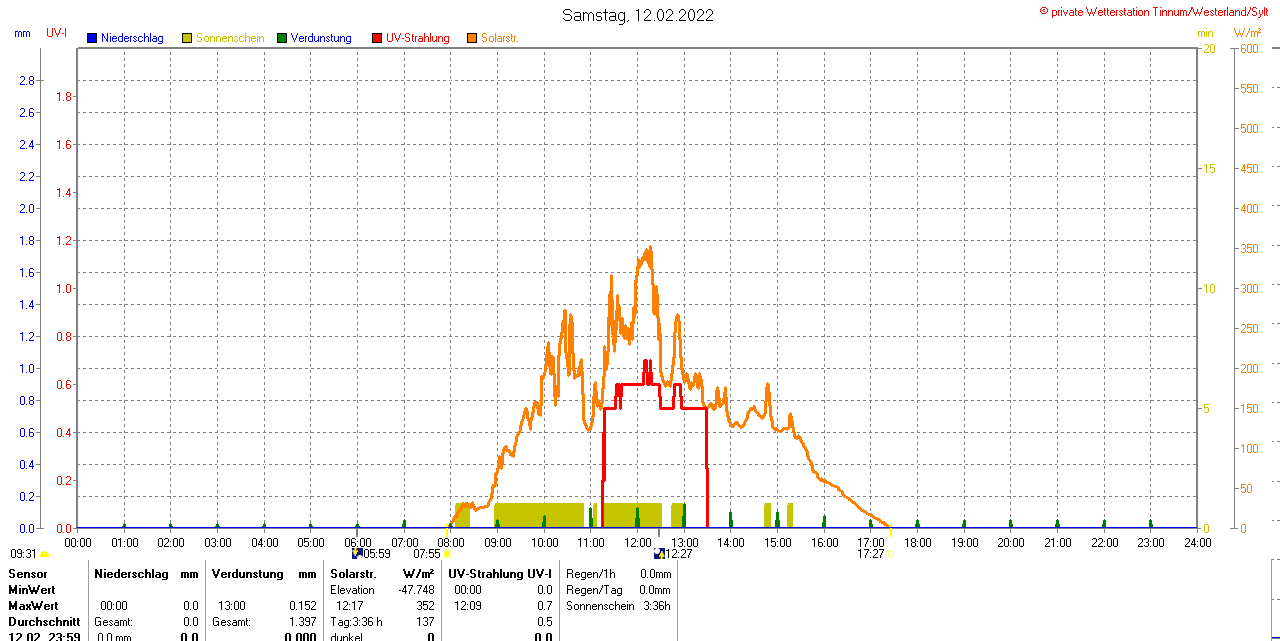1280x641 pixels.
Task: Click the sunrise sun icon beside 07:55
Action: pyautogui.click(x=446, y=553)
